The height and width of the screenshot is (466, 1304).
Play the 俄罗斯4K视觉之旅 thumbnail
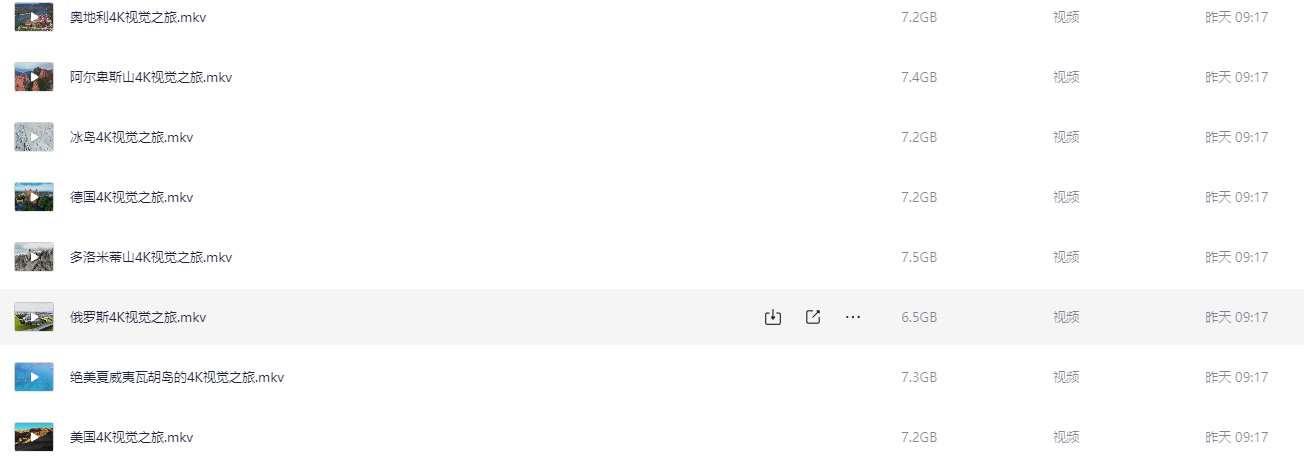34,317
